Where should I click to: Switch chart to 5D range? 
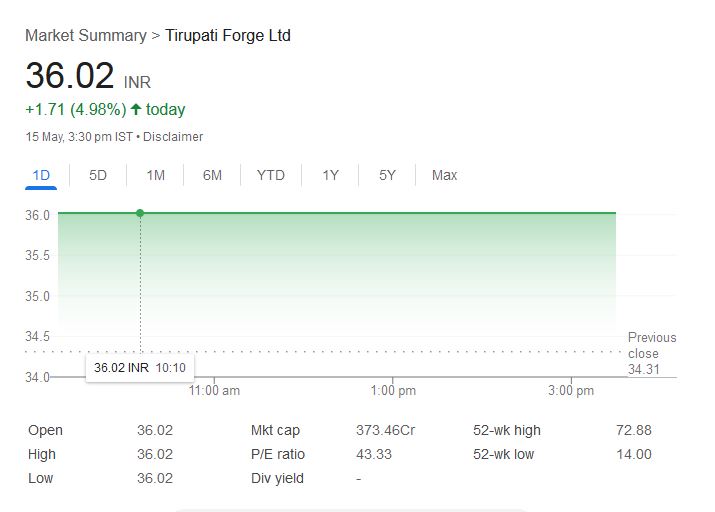coord(98,176)
